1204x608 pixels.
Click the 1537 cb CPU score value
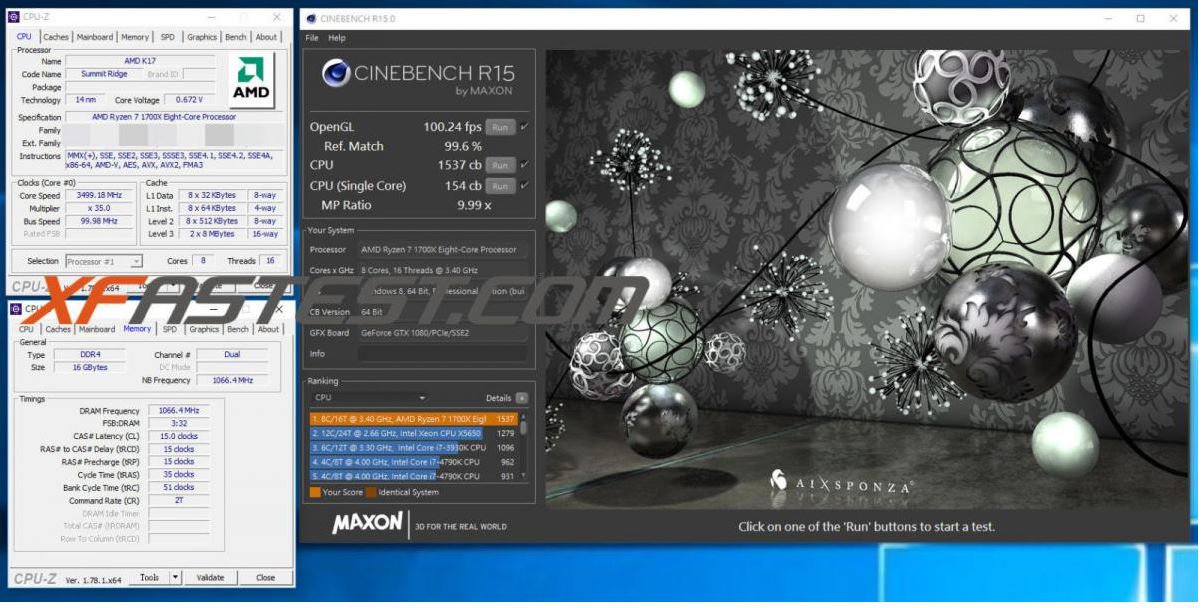point(459,165)
